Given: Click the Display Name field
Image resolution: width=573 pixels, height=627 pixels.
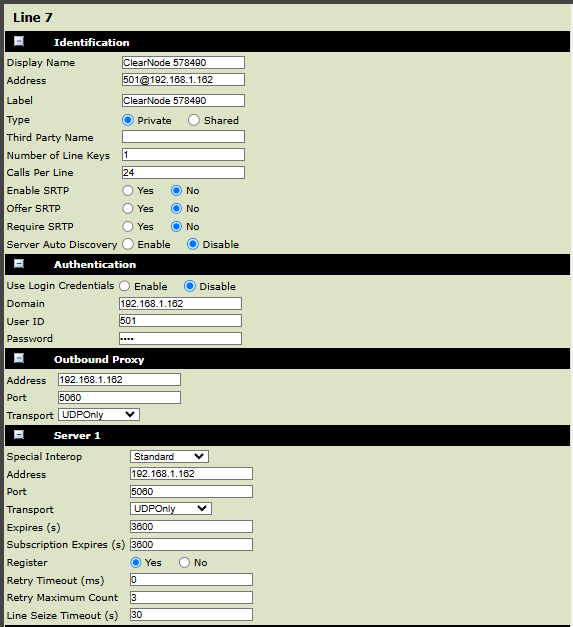Looking at the screenshot, I should tap(183, 62).
